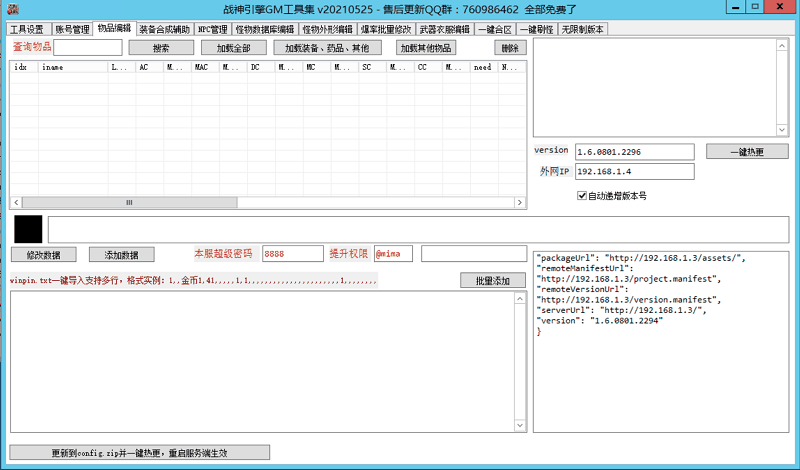The width and height of the screenshot is (800, 470).
Task: Click top log box scroll-down arrow
Action: coord(782,130)
